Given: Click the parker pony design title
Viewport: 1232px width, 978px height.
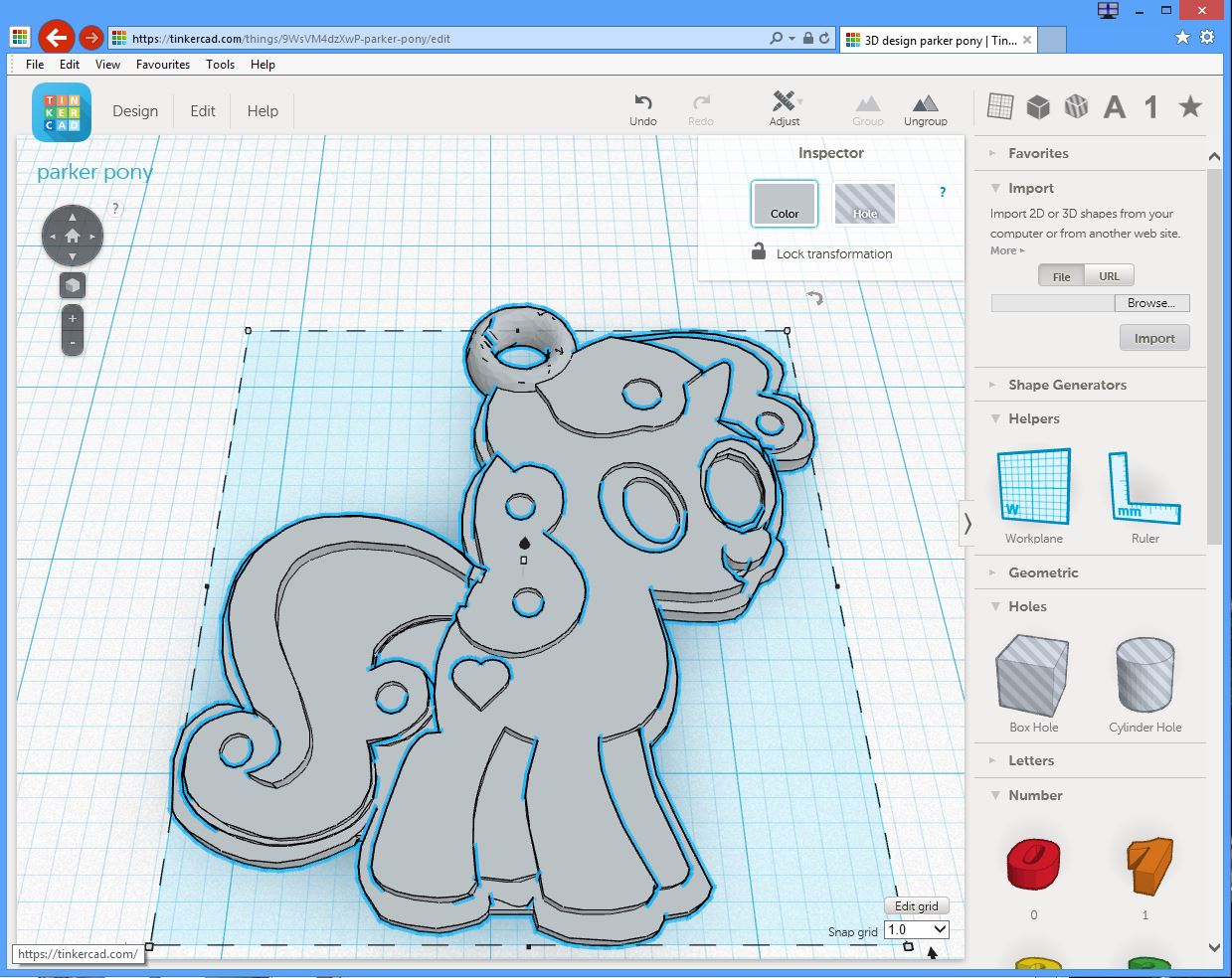Looking at the screenshot, I should [94, 172].
